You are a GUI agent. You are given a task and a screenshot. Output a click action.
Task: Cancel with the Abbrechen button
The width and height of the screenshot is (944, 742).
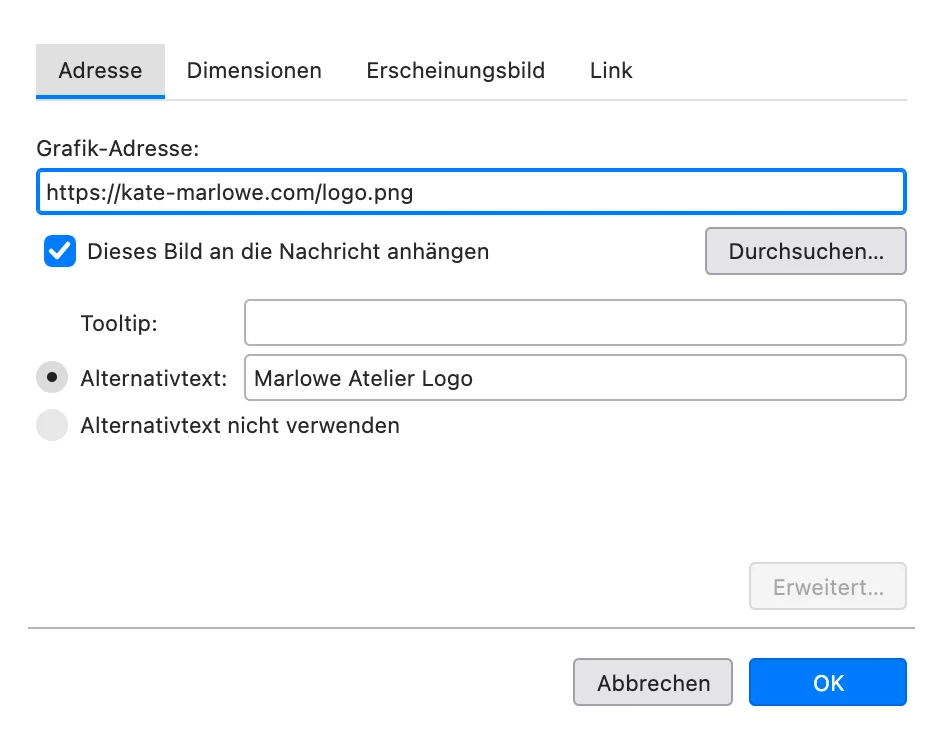(x=653, y=682)
